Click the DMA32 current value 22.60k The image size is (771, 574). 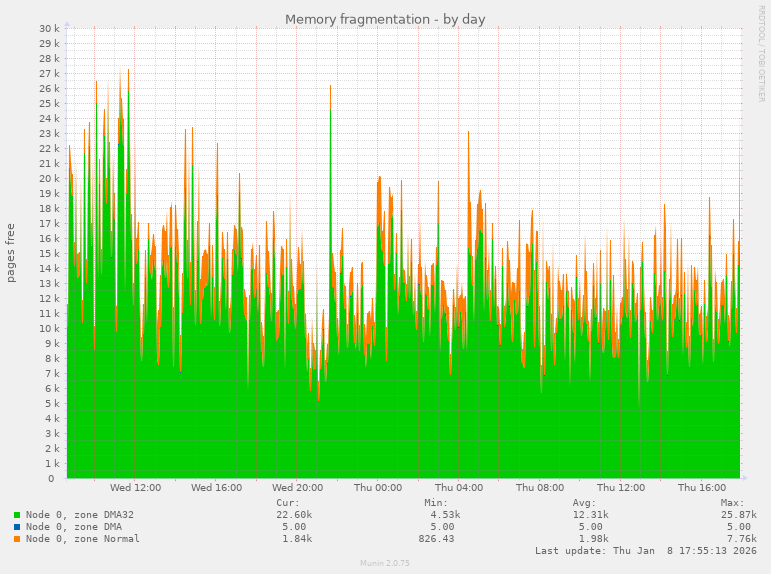[x=294, y=515]
